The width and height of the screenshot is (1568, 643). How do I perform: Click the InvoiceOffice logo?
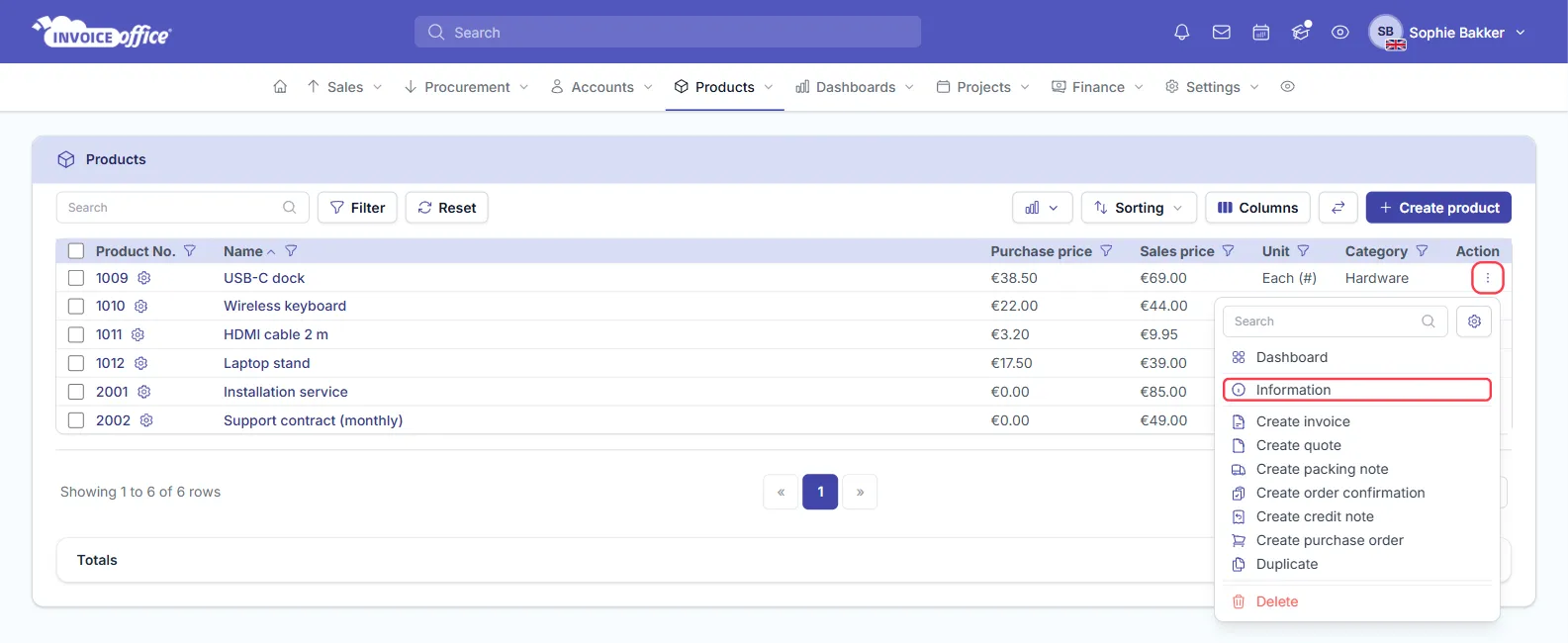(x=102, y=32)
